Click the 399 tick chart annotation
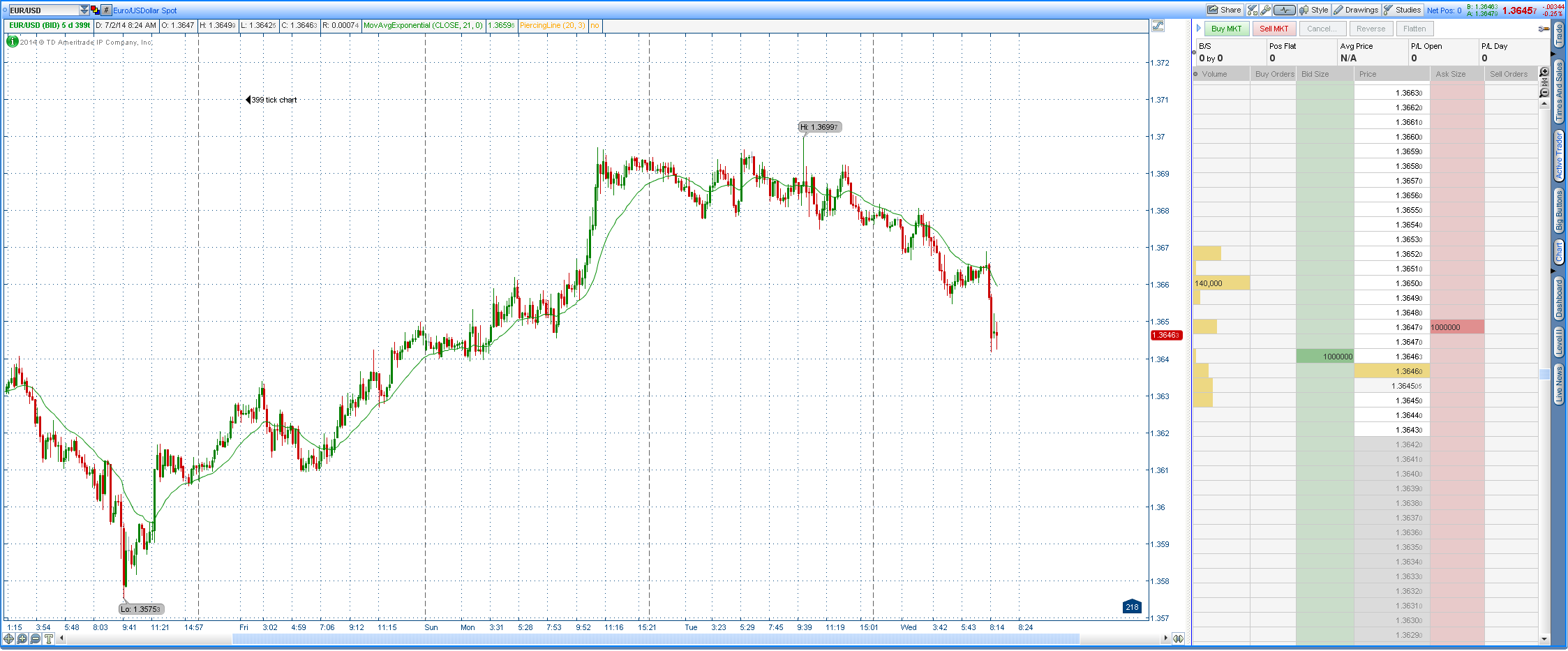This screenshot has height=651, width=1568. pos(271,100)
